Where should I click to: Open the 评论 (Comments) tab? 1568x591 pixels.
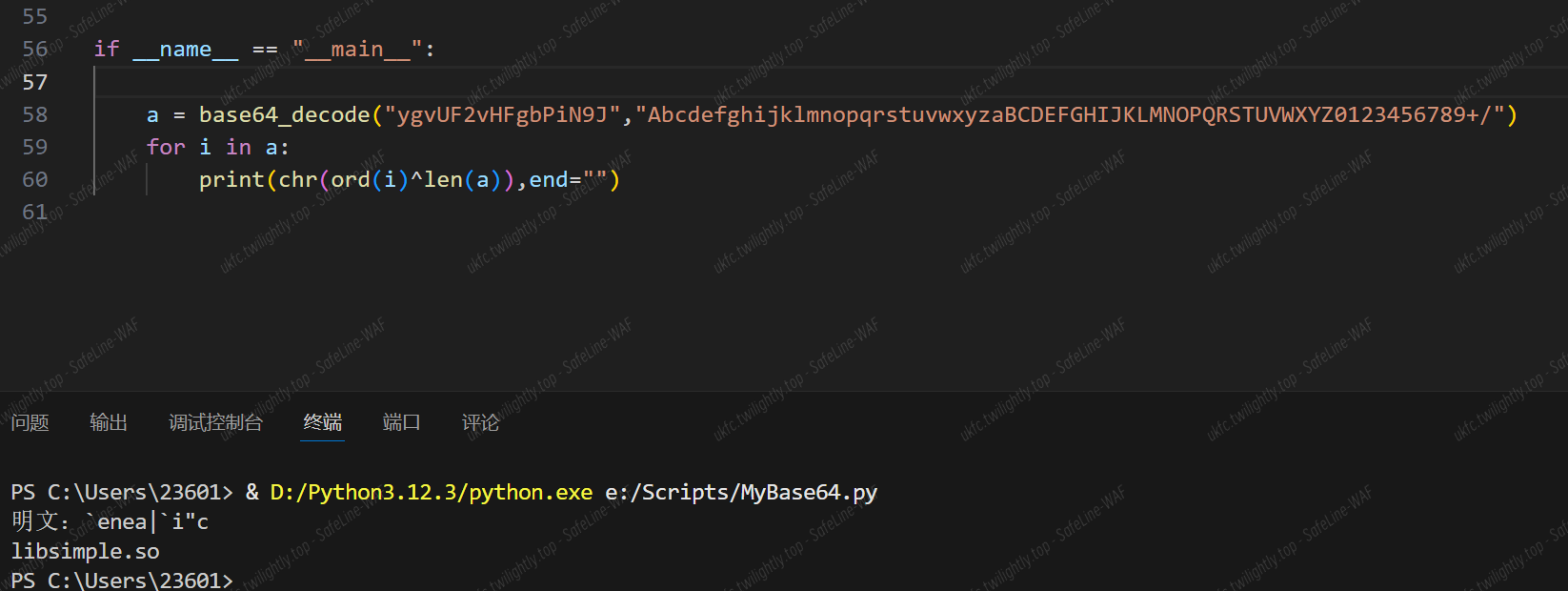pyautogui.click(x=480, y=422)
